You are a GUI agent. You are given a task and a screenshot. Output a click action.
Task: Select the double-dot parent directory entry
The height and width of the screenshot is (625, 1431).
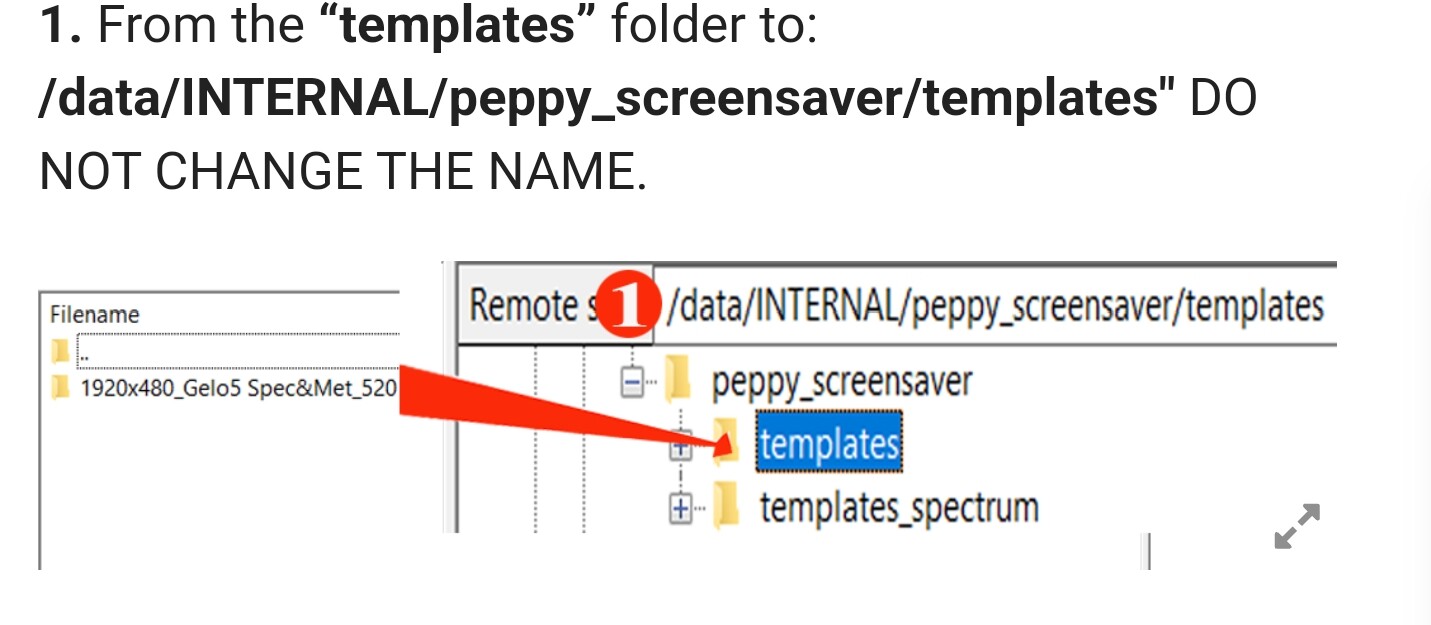point(238,351)
